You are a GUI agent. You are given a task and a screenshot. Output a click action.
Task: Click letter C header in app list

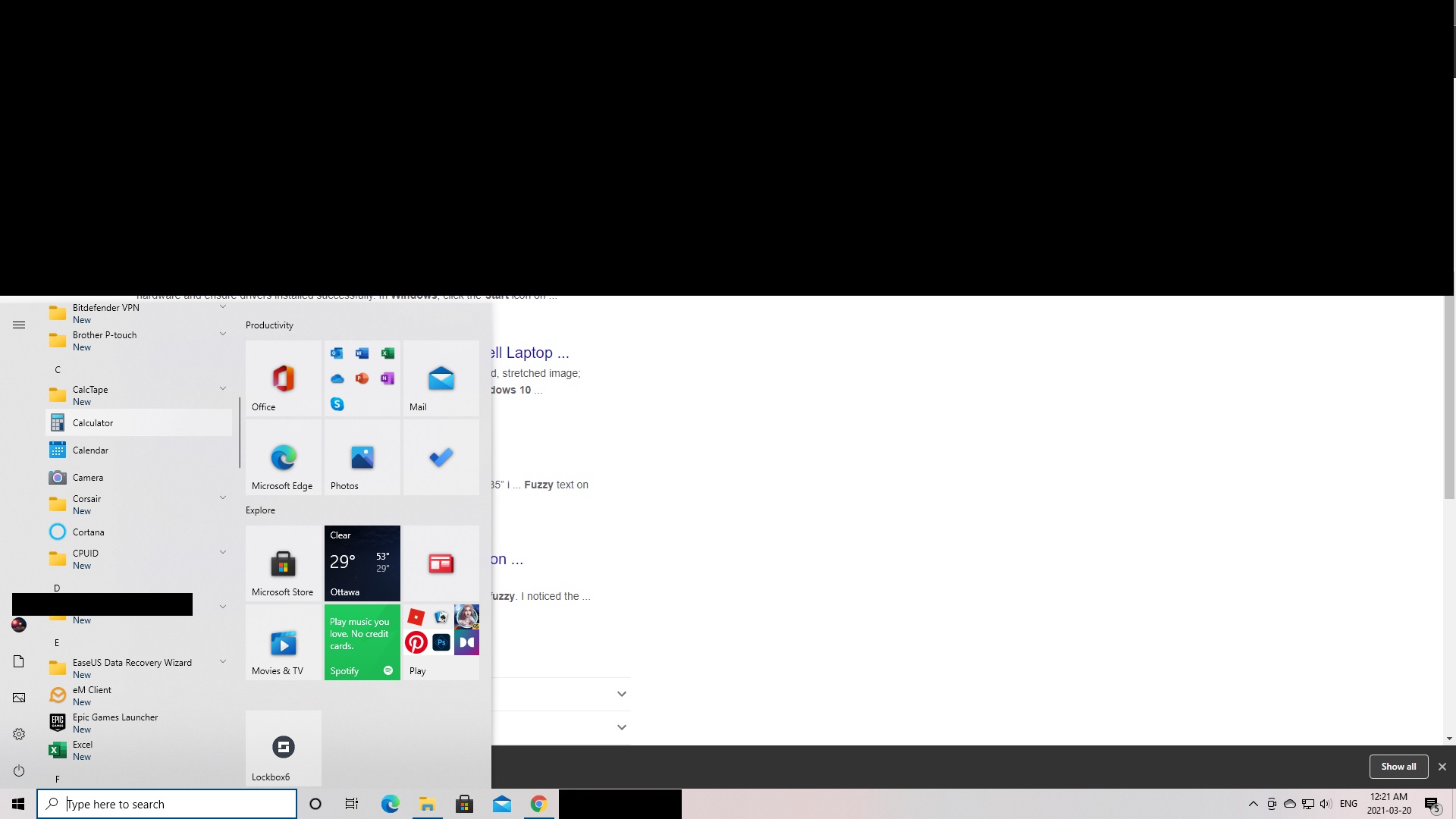point(57,369)
